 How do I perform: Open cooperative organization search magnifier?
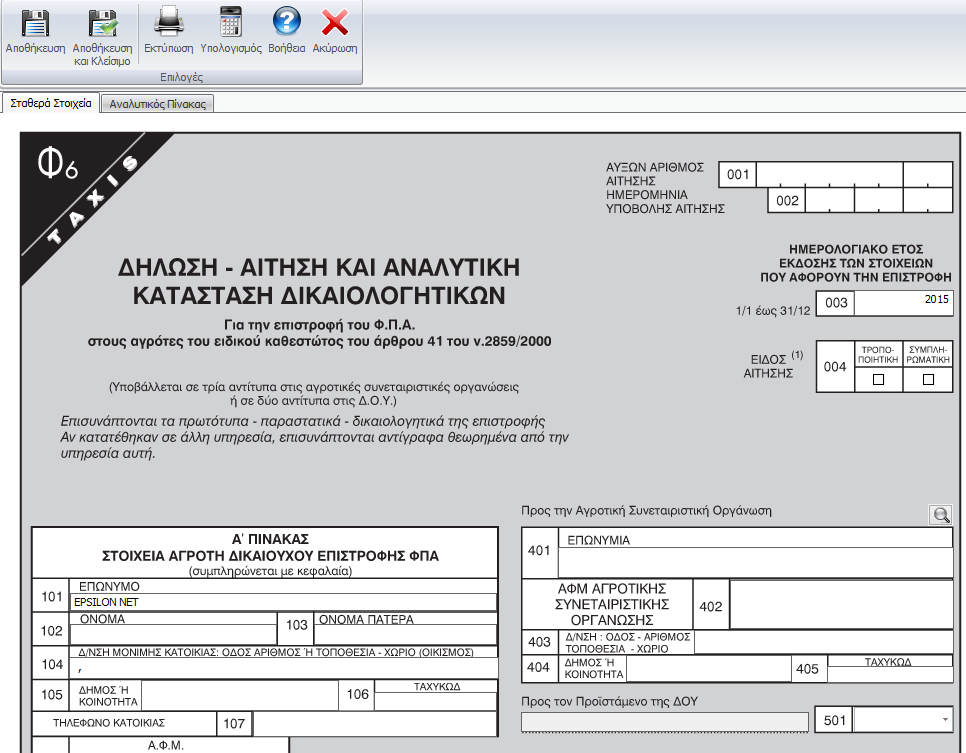point(941,515)
